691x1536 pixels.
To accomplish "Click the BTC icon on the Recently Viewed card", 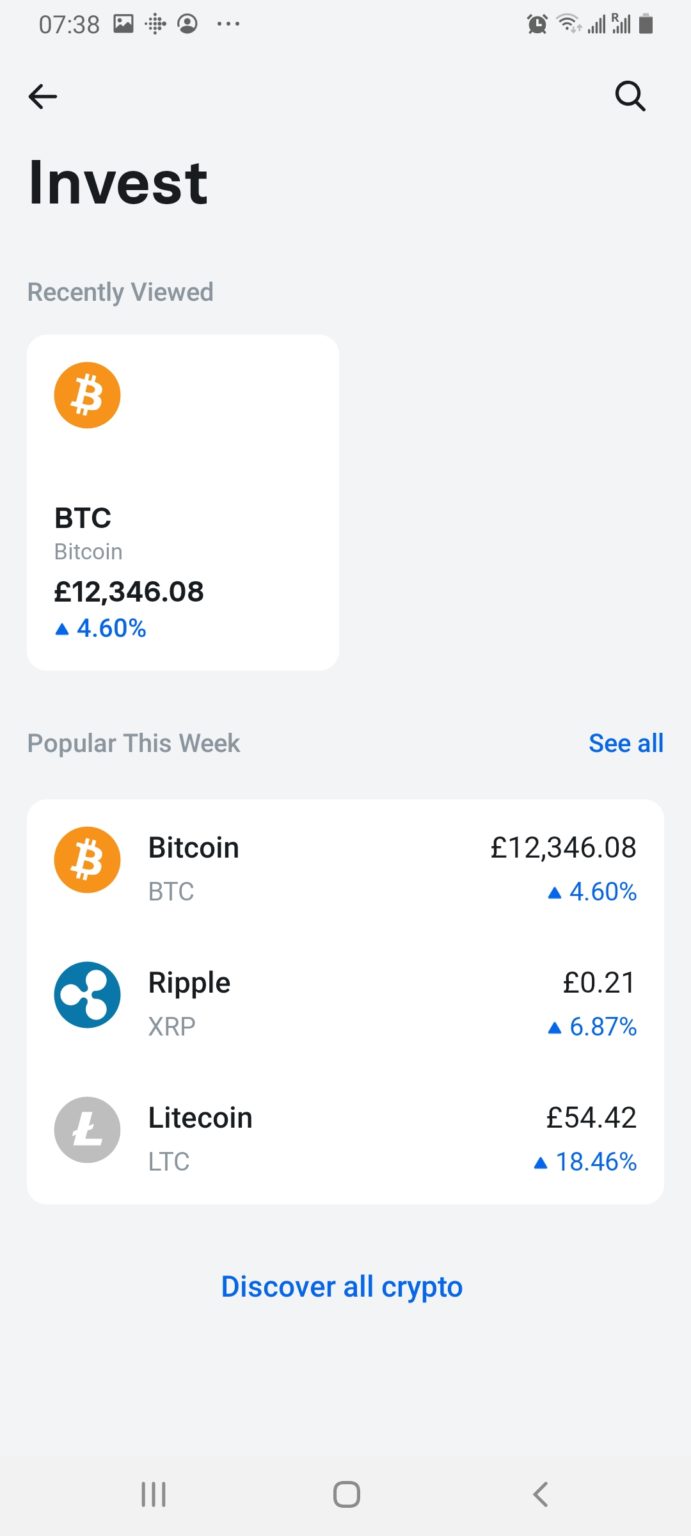I will pos(87,394).
